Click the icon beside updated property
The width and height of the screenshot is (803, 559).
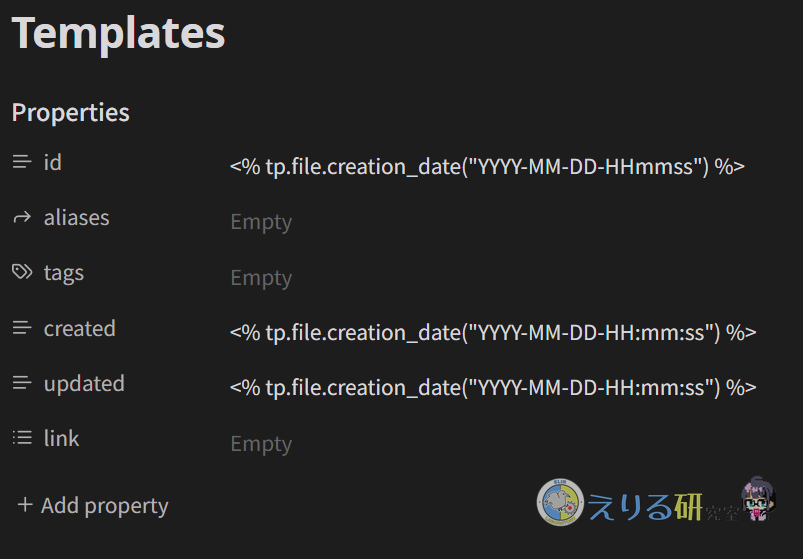(22, 383)
